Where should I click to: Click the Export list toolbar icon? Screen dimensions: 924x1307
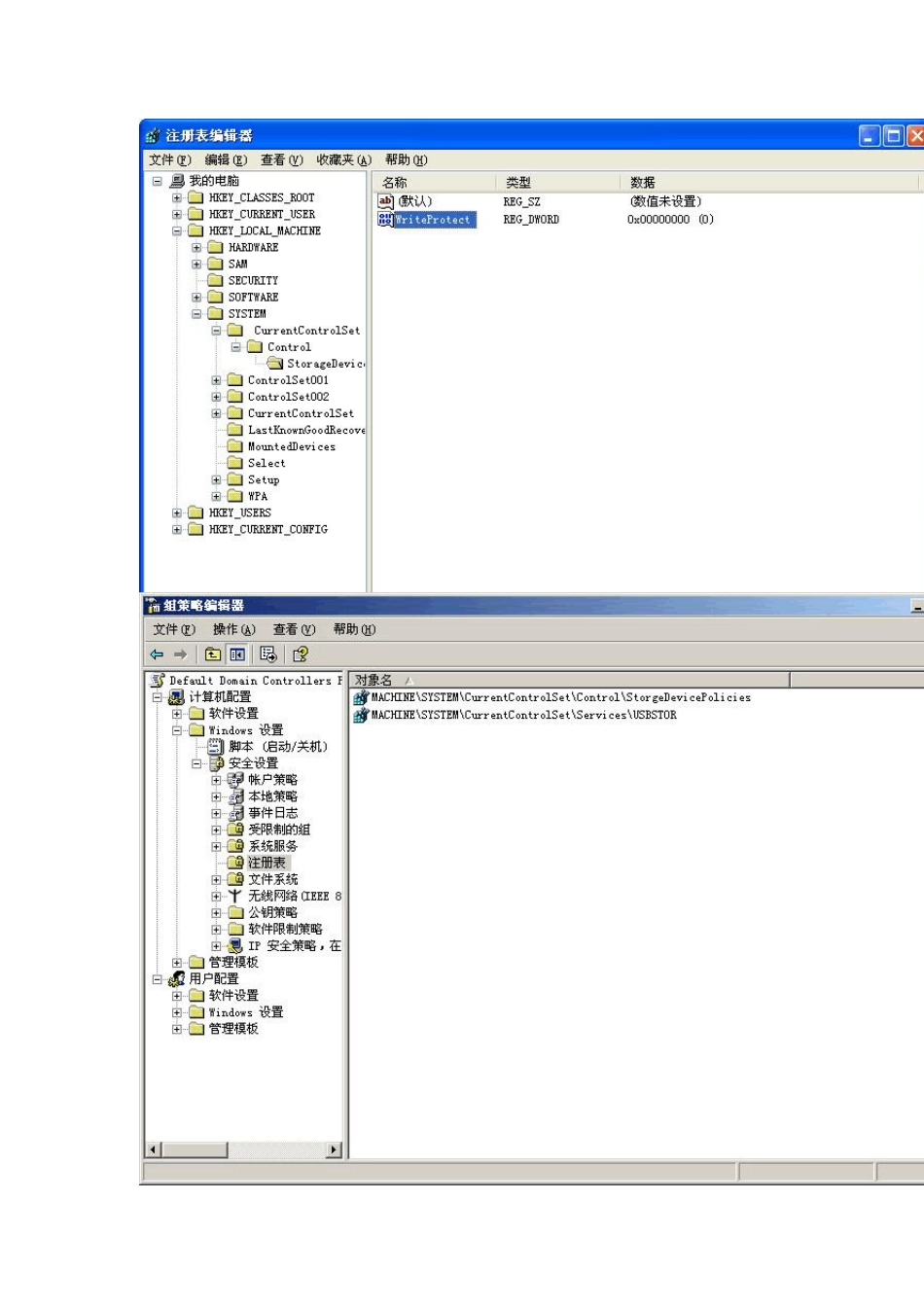(268, 654)
